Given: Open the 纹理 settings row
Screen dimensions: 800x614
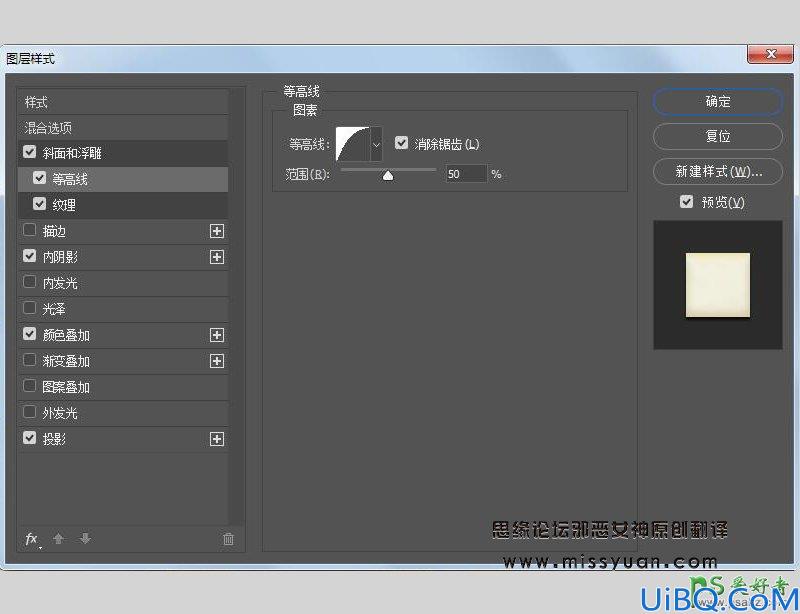Looking at the screenshot, I should point(123,205).
